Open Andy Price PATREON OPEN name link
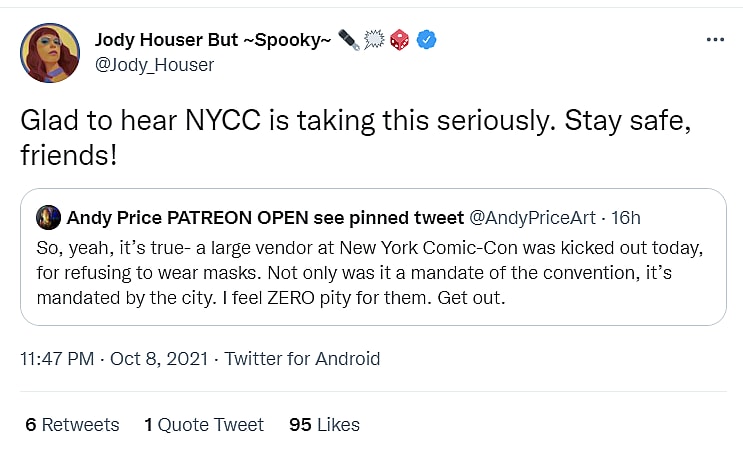 tap(264, 217)
